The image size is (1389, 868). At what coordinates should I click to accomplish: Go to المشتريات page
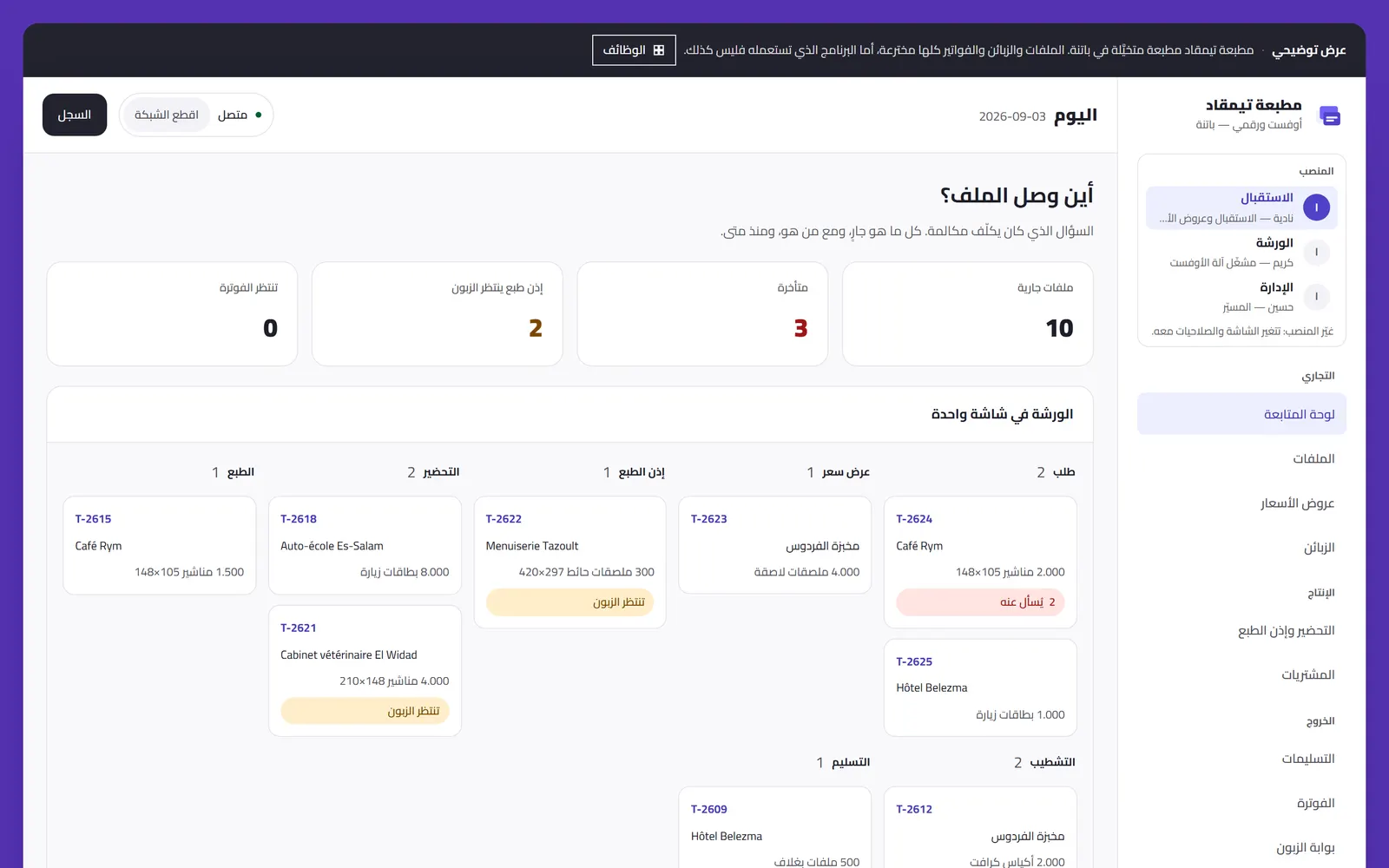point(1241,674)
